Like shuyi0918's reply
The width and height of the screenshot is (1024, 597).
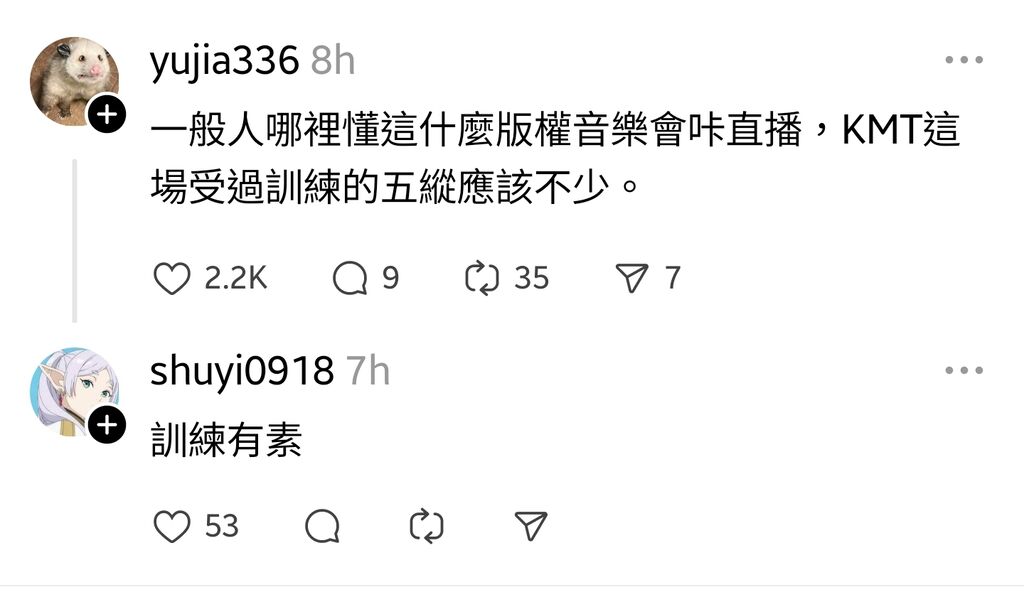(x=172, y=526)
